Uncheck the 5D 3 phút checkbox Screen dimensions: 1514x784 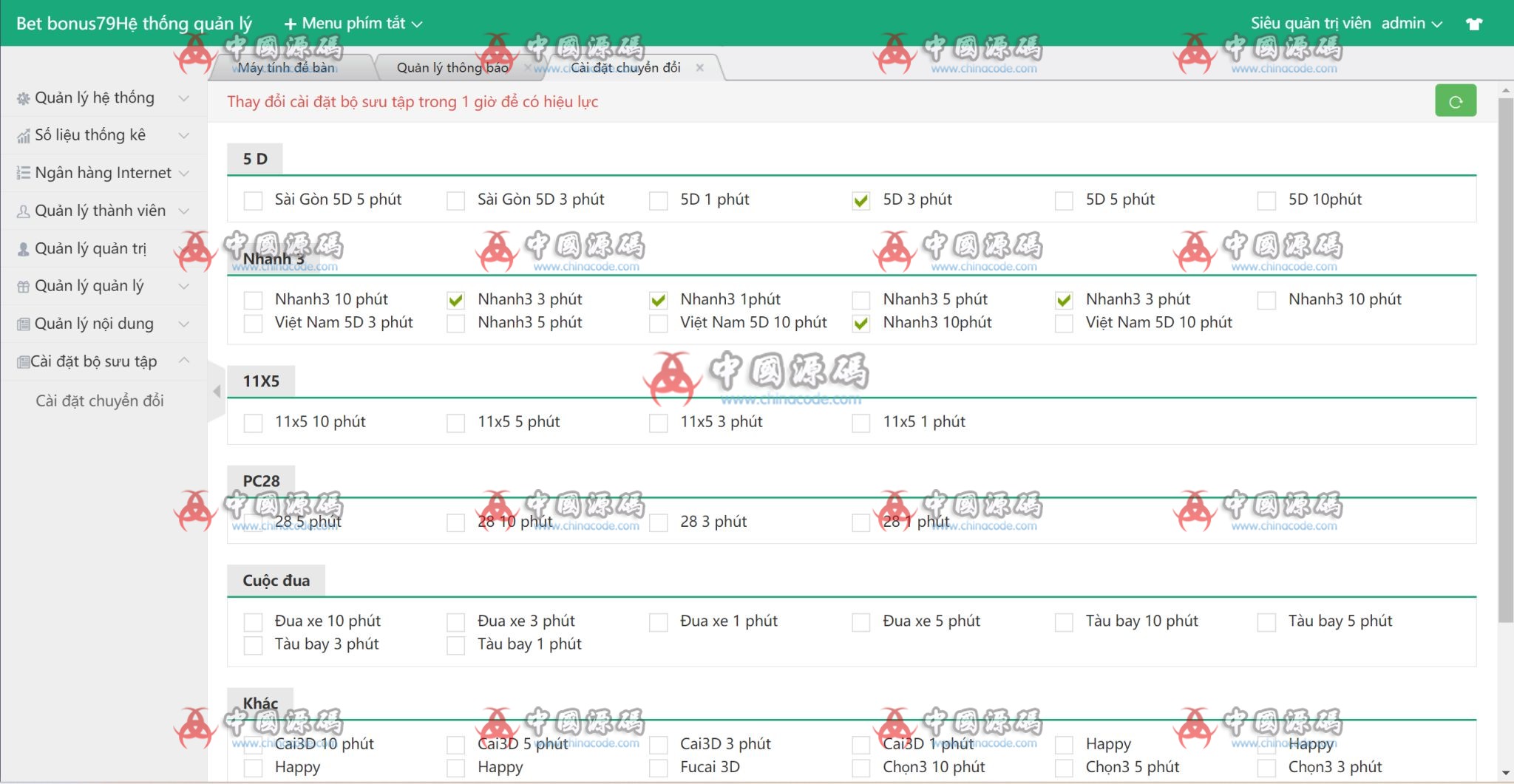tap(860, 200)
